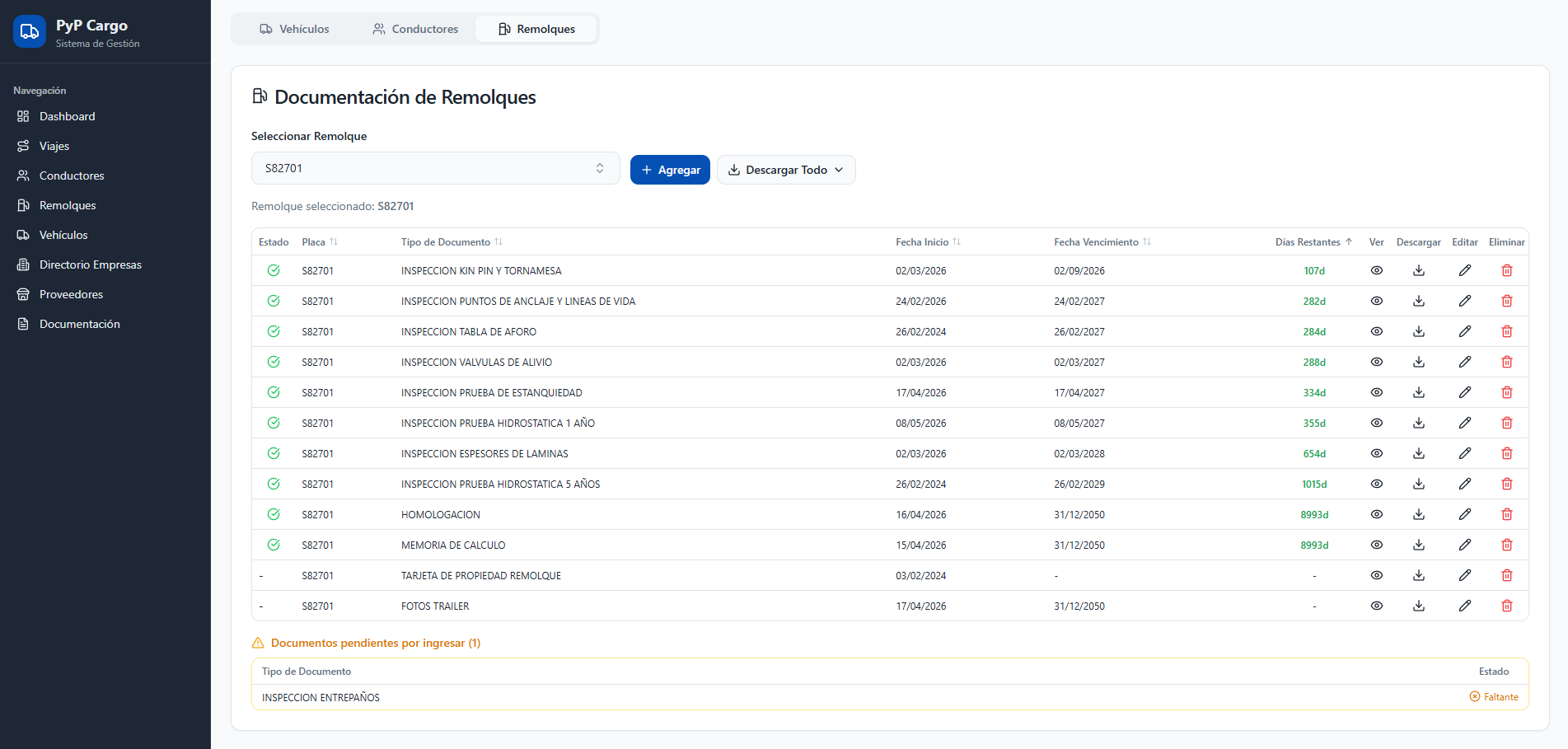Sort table by Tipo de Documento
1568x749 pixels.
(452, 242)
